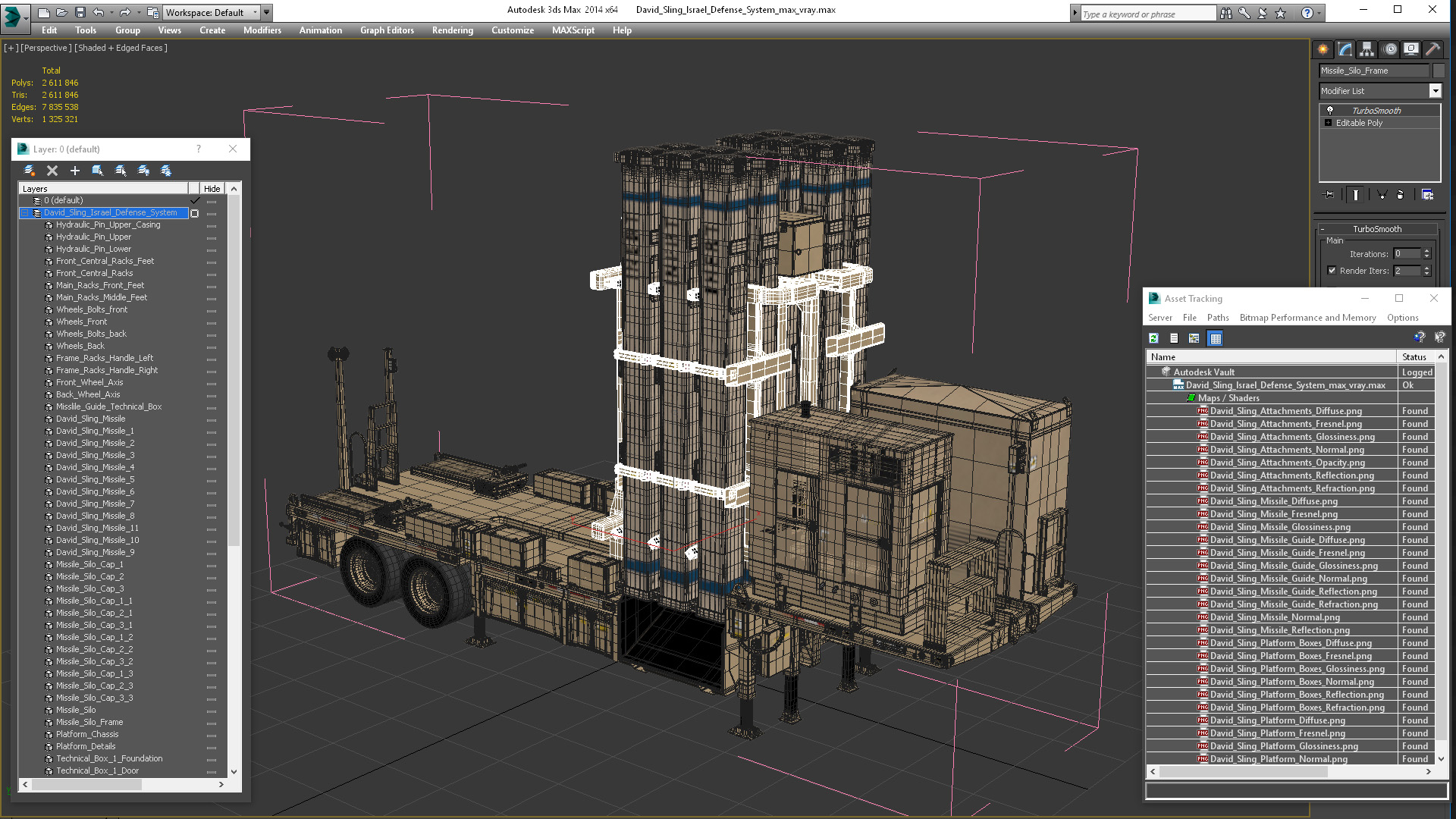Image resolution: width=1456 pixels, height=819 pixels.
Task: Click the [Perspective] viewport label
Action: click(x=46, y=48)
